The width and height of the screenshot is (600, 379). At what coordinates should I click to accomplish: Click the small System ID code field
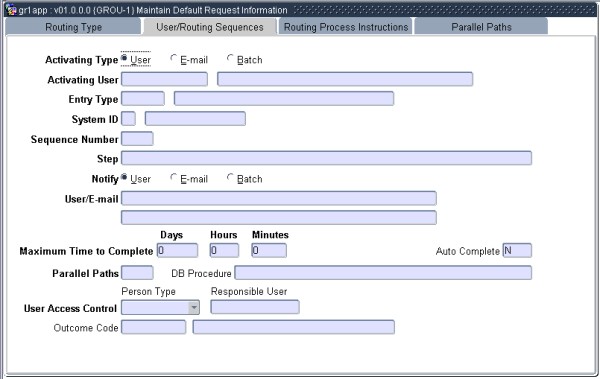click(x=128, y=119)
